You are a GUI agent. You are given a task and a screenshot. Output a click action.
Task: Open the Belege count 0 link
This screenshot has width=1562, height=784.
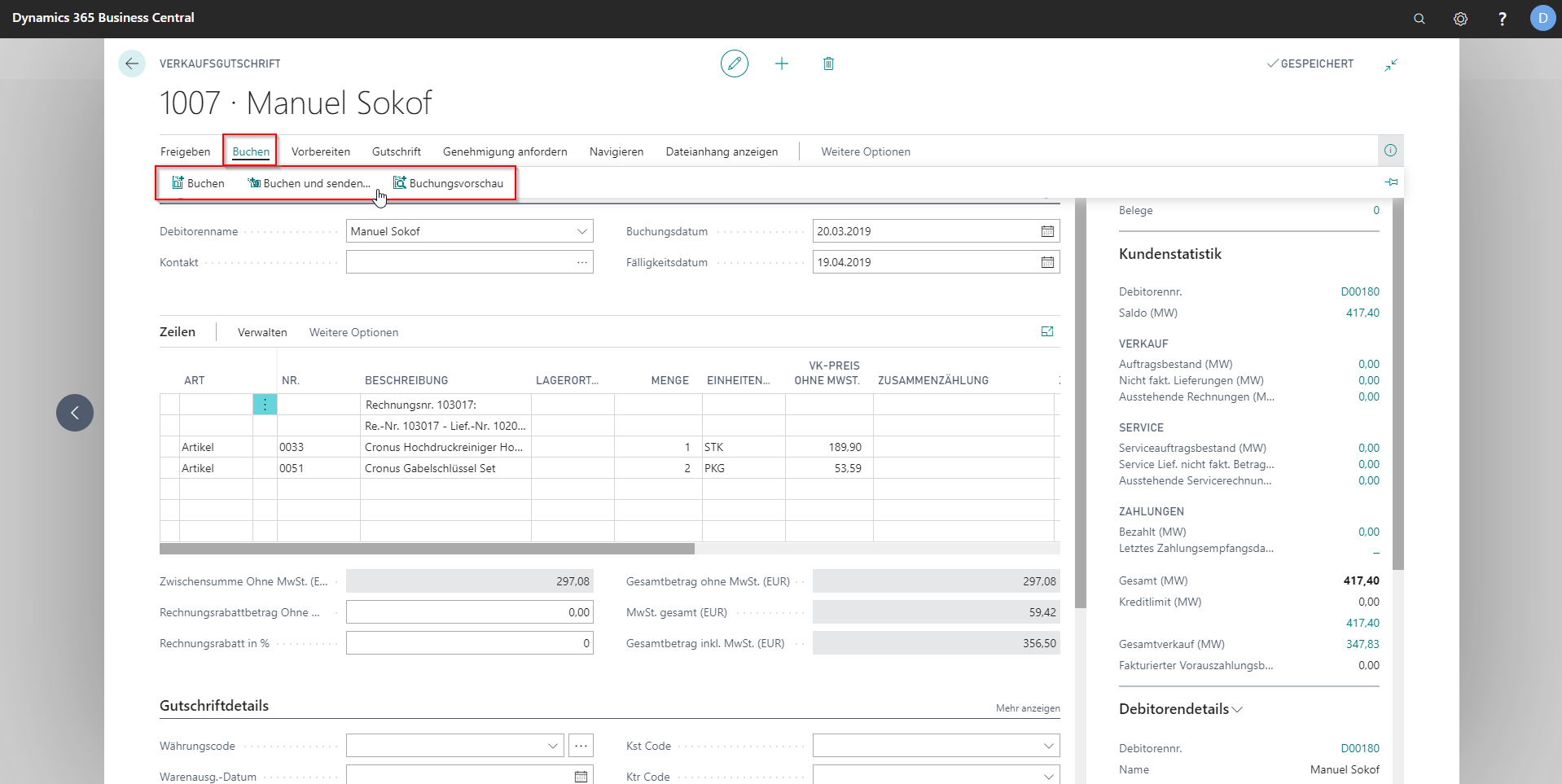tap(1376, 210)
